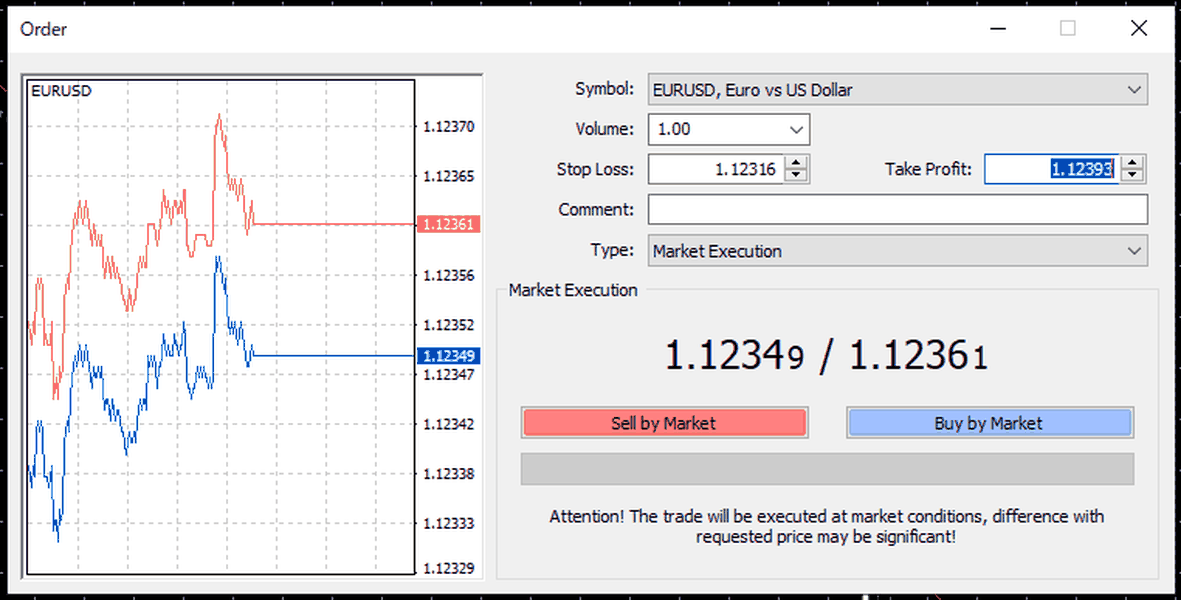Screen dimensions: 1181x600
Task: Click the EURUSD chart label
Action: [x=62, y=91]
